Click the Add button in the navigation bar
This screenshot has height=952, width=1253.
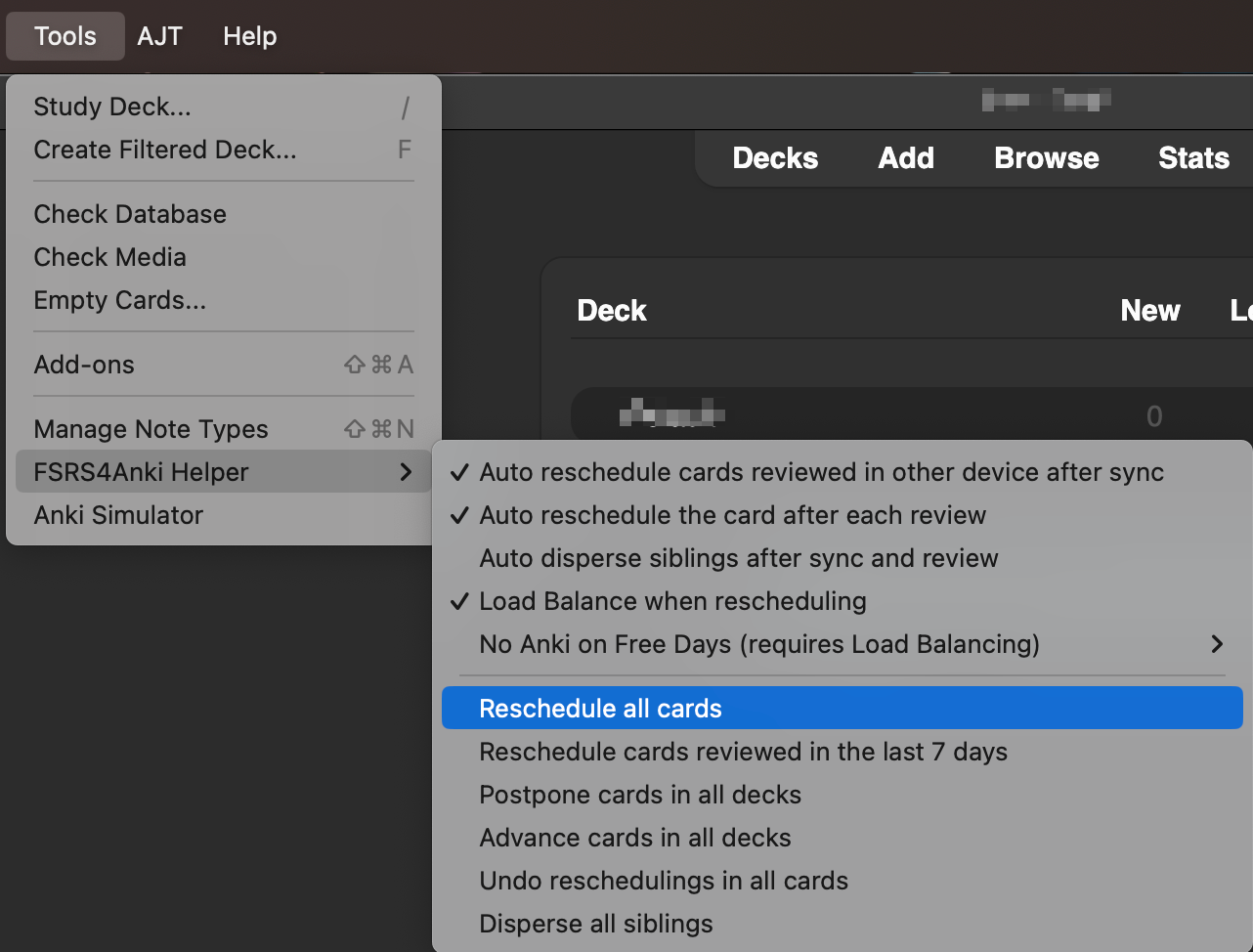(905, 157)
